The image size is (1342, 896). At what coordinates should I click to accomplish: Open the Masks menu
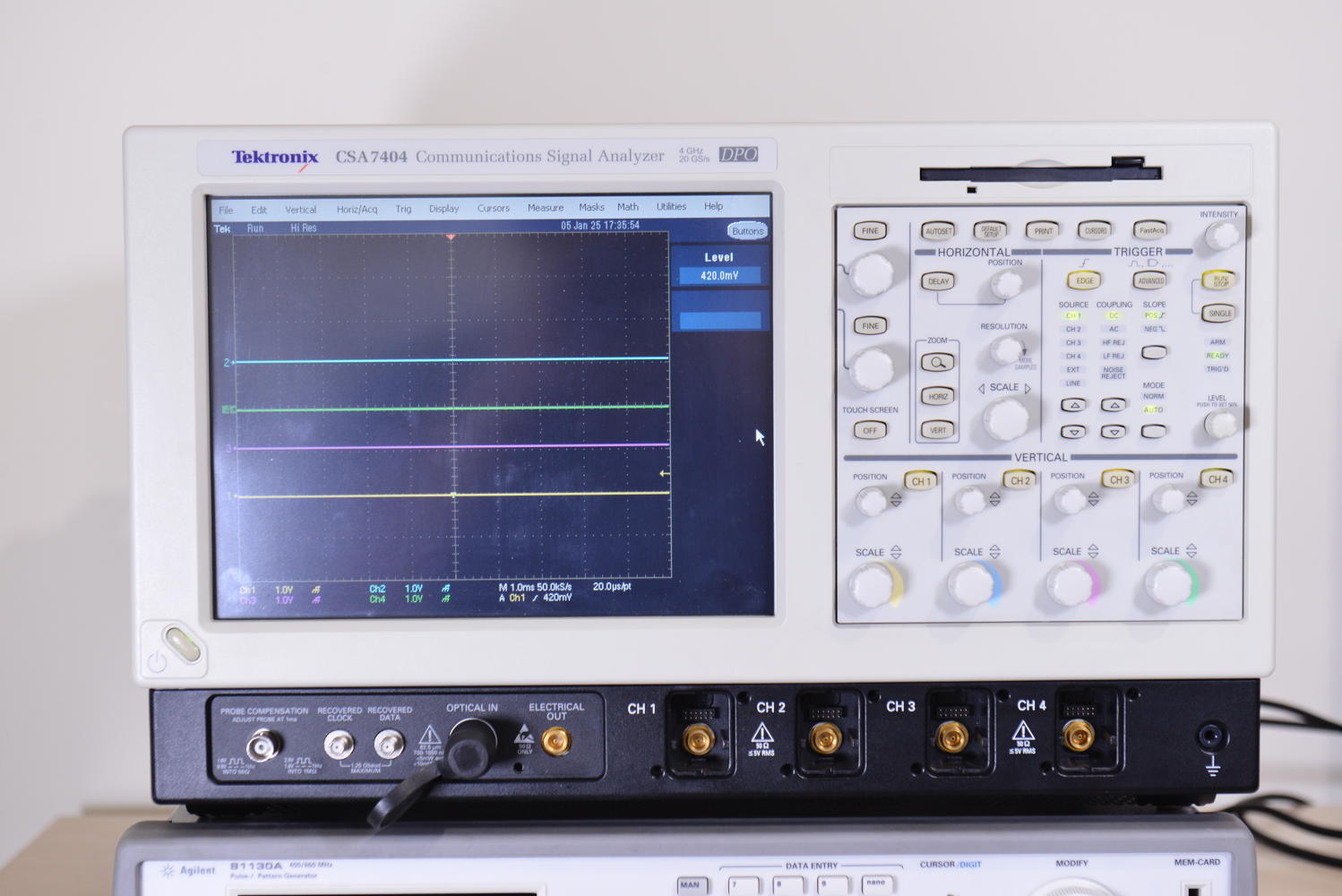[x=591, y=207]
